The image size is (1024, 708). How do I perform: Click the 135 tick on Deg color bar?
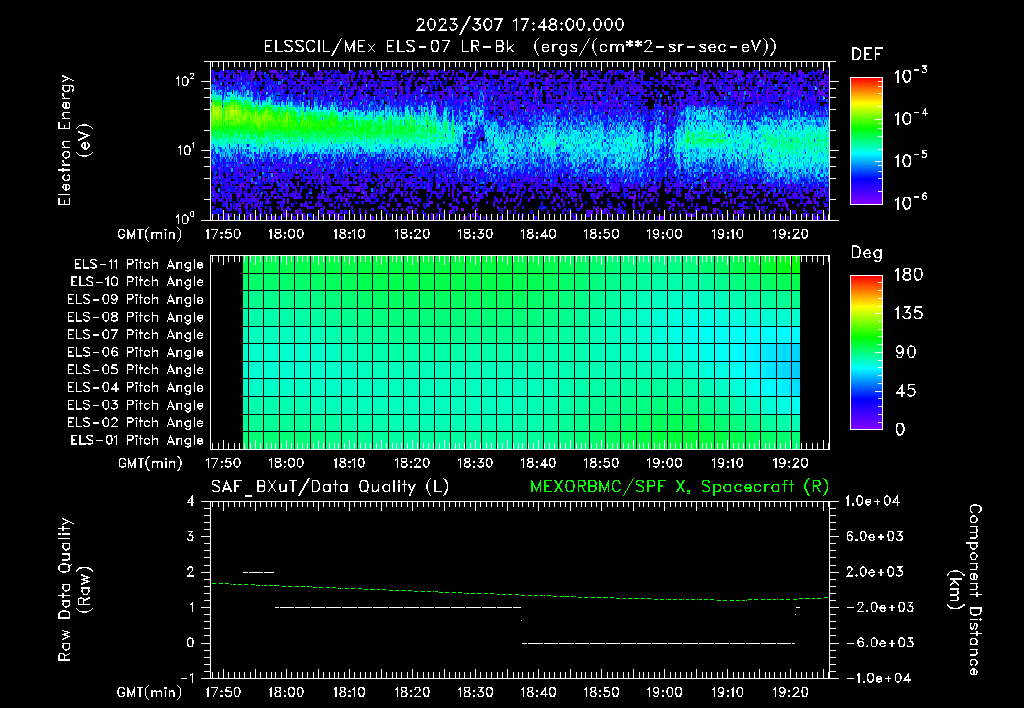tap(908, 314)
